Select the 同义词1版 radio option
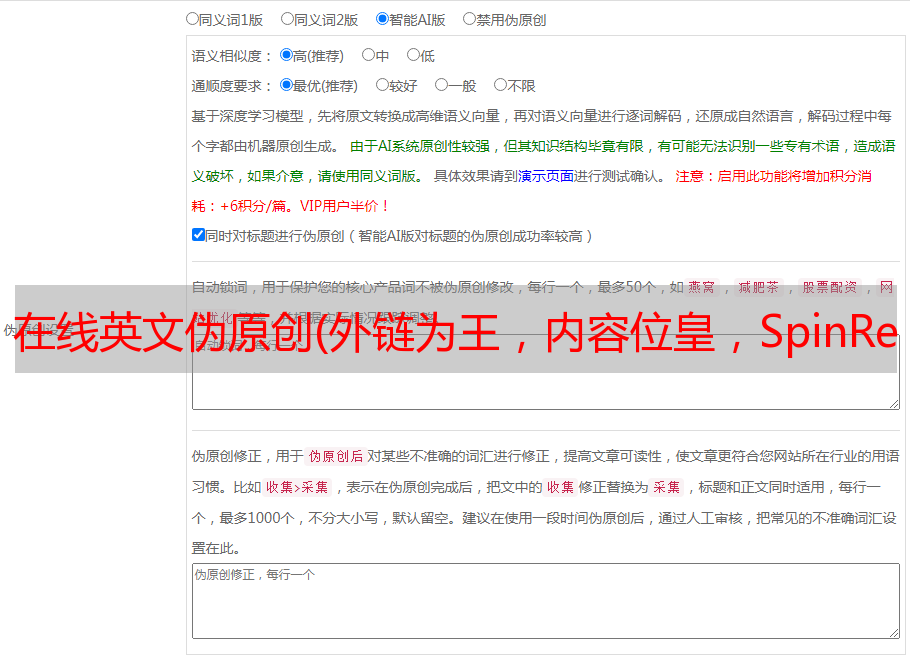The height and width of the screenshot is (658, 911). click(x=192, y=19)
